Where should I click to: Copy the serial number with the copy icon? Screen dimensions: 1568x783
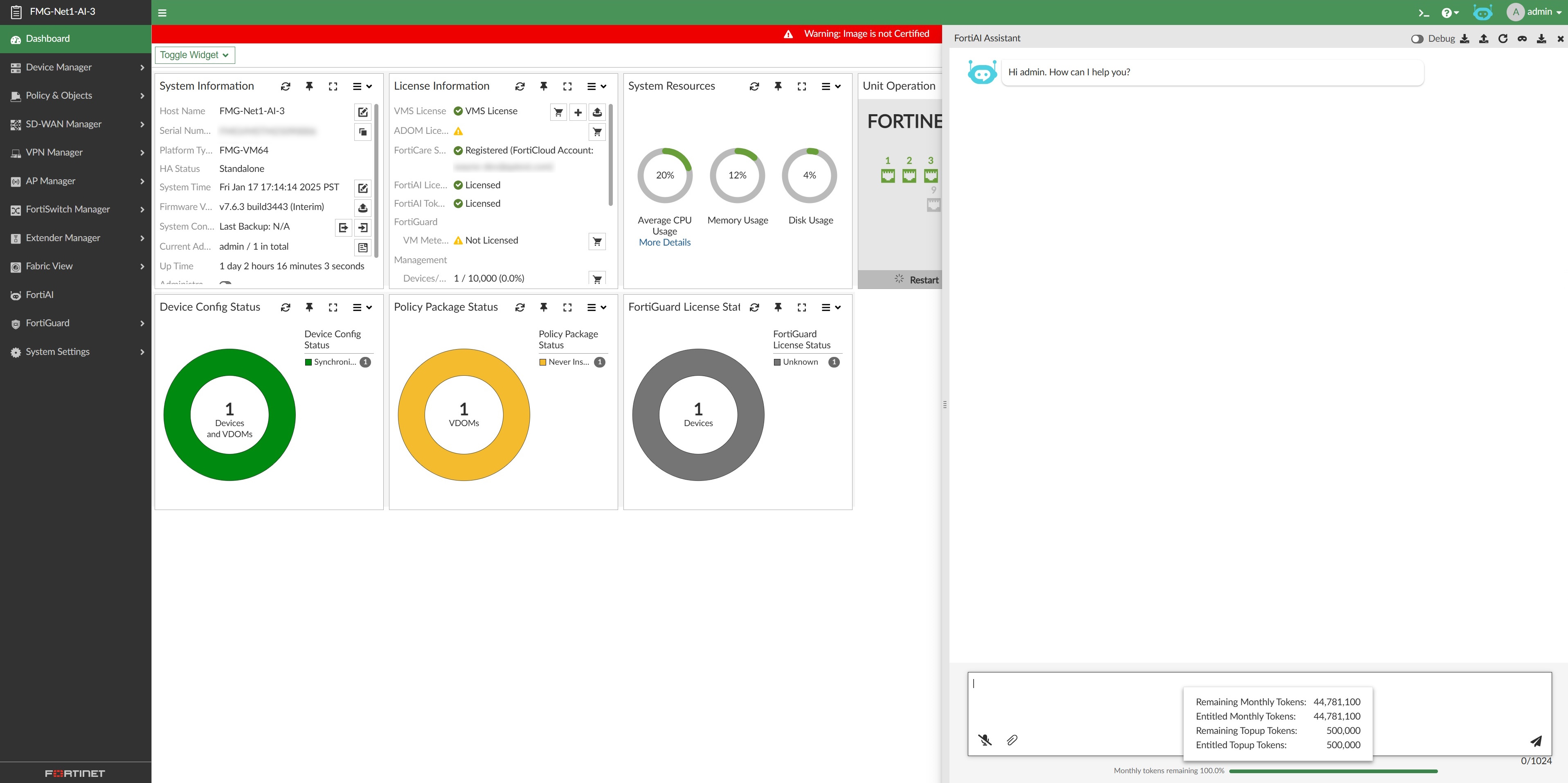click(x=362, y=131)
